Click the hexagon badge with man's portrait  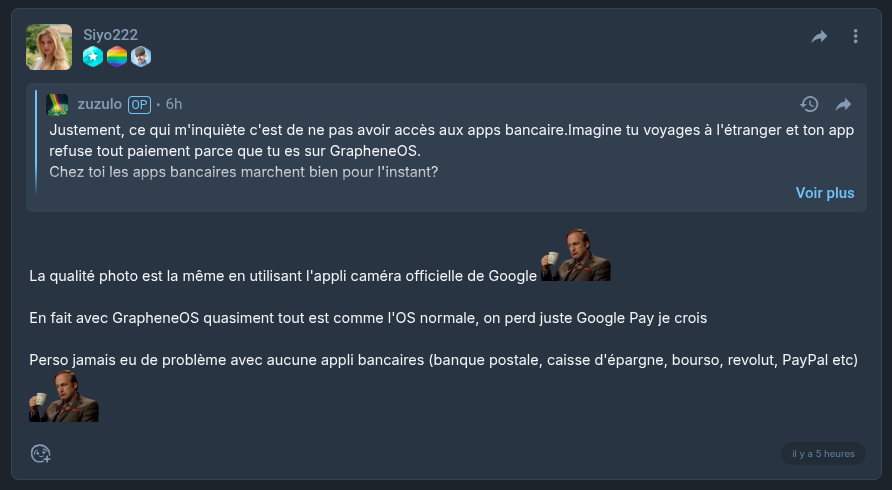tap(141, 57)
